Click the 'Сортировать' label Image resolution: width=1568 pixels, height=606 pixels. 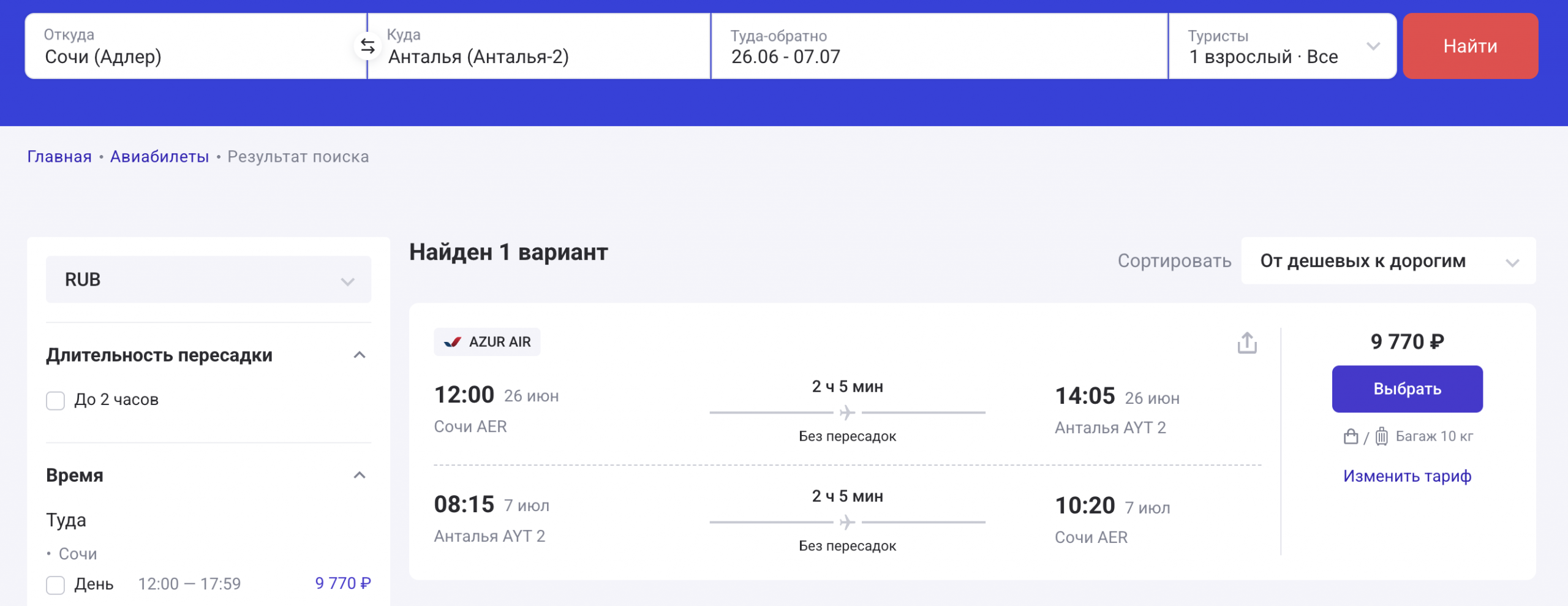(1174, 261)
